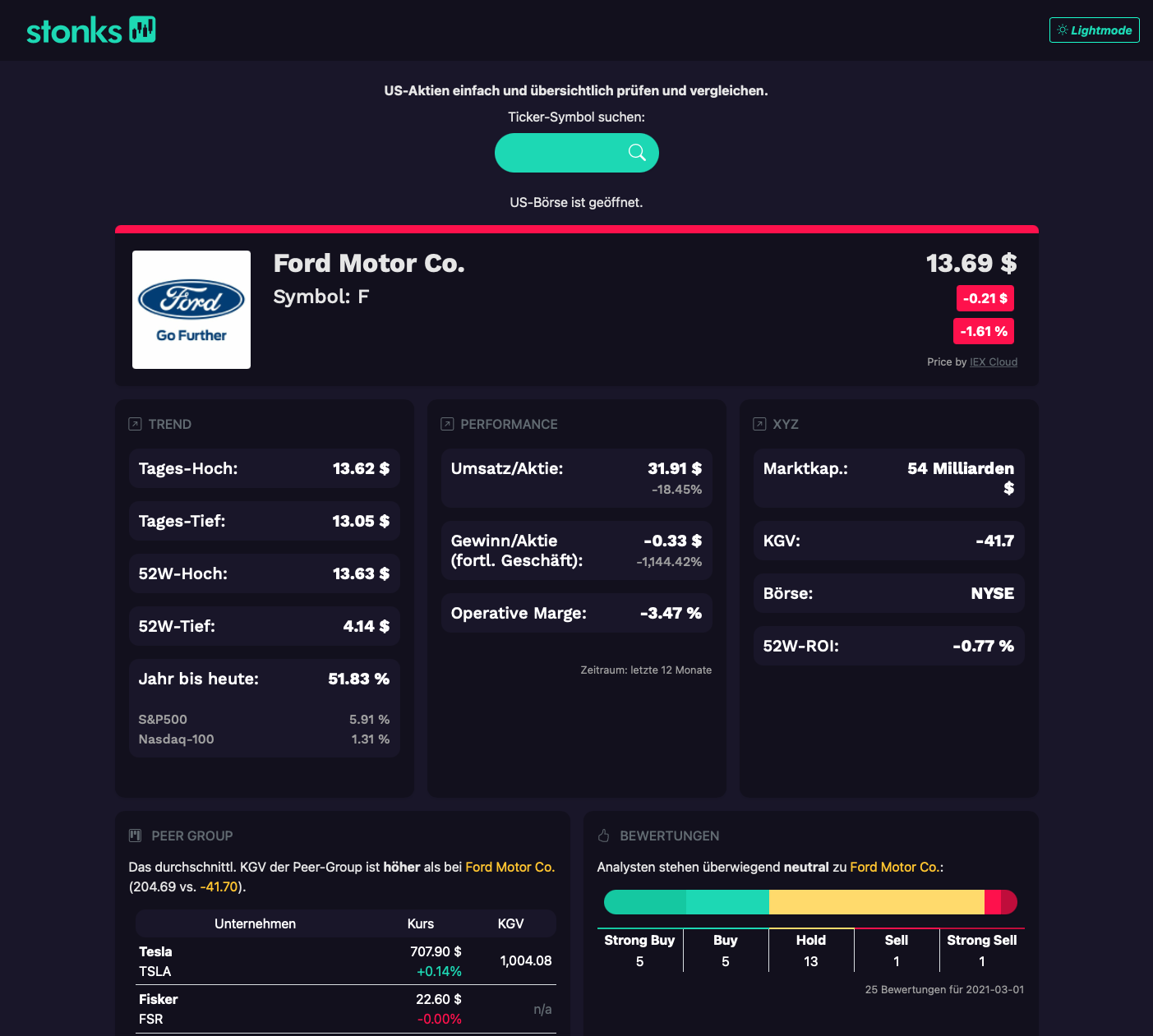Click the KGV -41.7 row
The width and height of the screenshot is (1153, 1036).
click(x=889, y=541)
